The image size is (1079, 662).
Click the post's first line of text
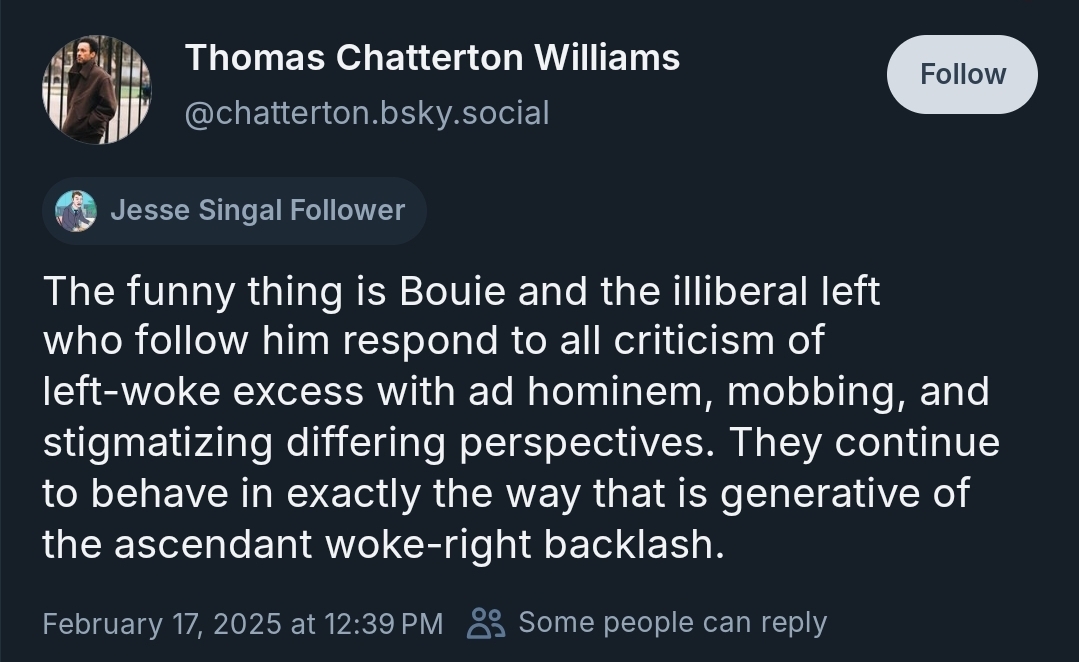tap(461, 291)
